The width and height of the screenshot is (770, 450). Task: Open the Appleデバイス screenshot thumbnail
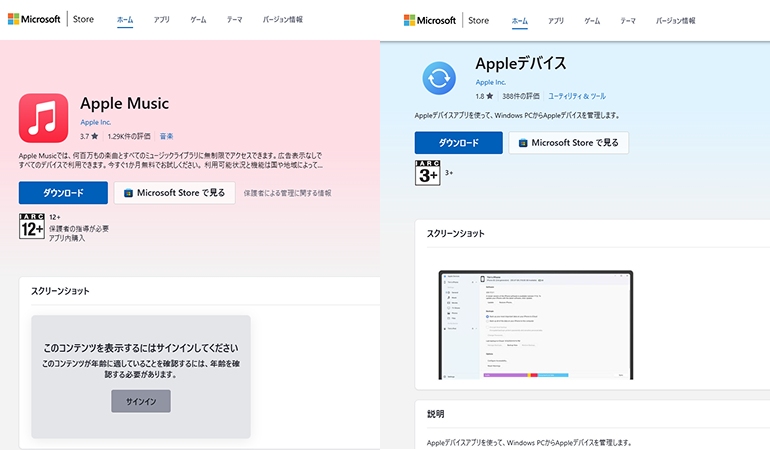click(x=536, y=325)
